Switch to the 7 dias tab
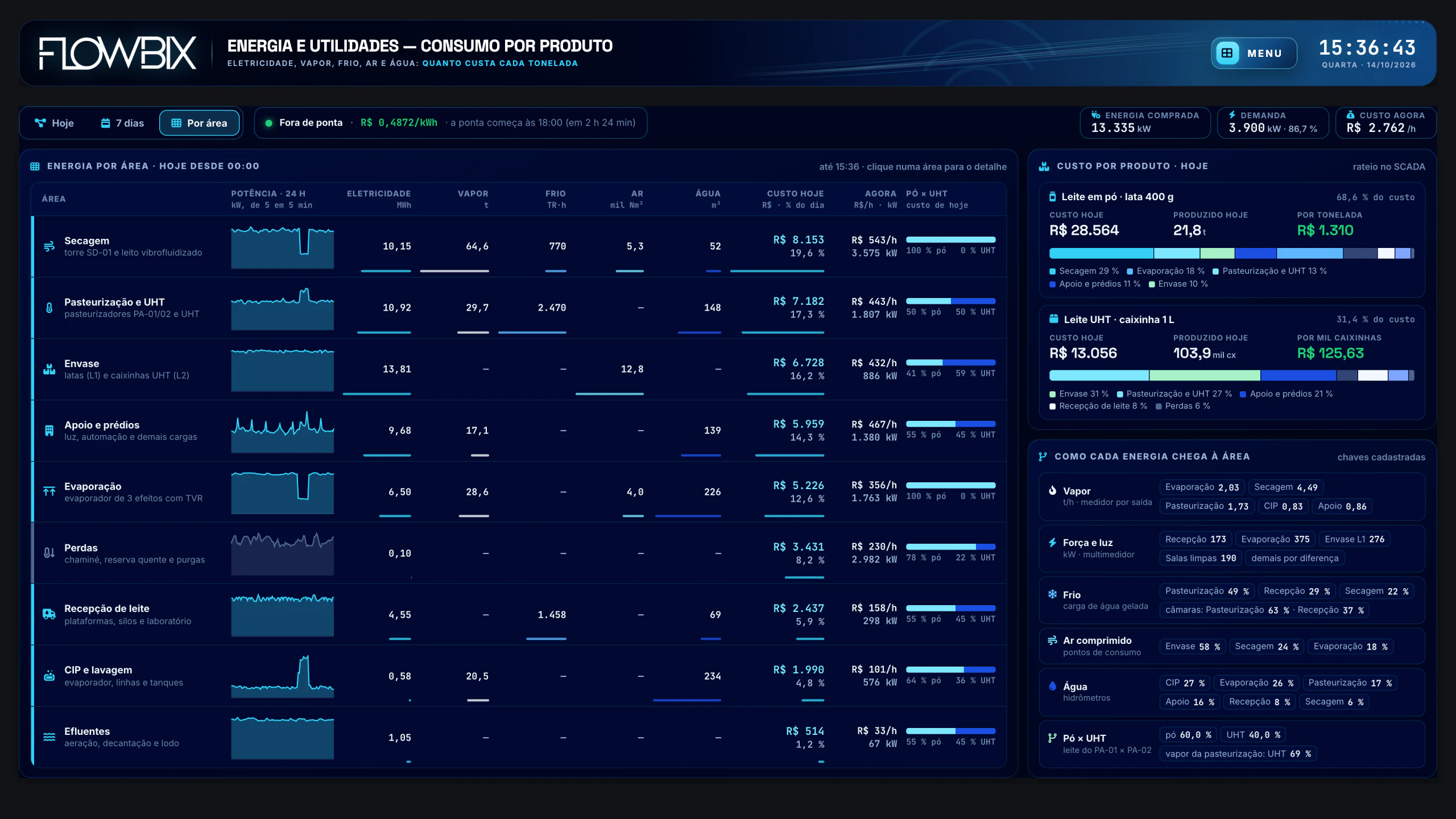 tap(123, 123)
